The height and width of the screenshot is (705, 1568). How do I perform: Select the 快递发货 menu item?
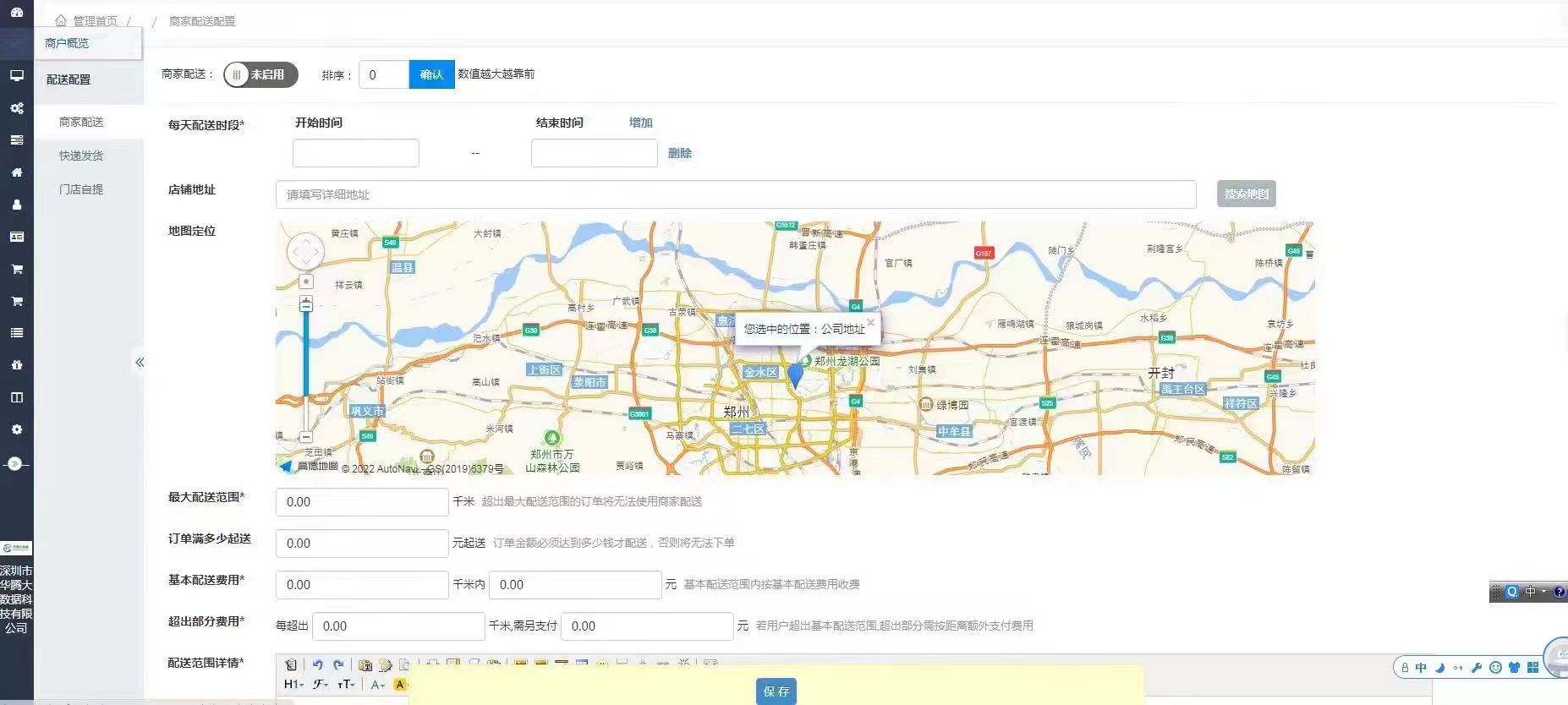pos(81,156)
